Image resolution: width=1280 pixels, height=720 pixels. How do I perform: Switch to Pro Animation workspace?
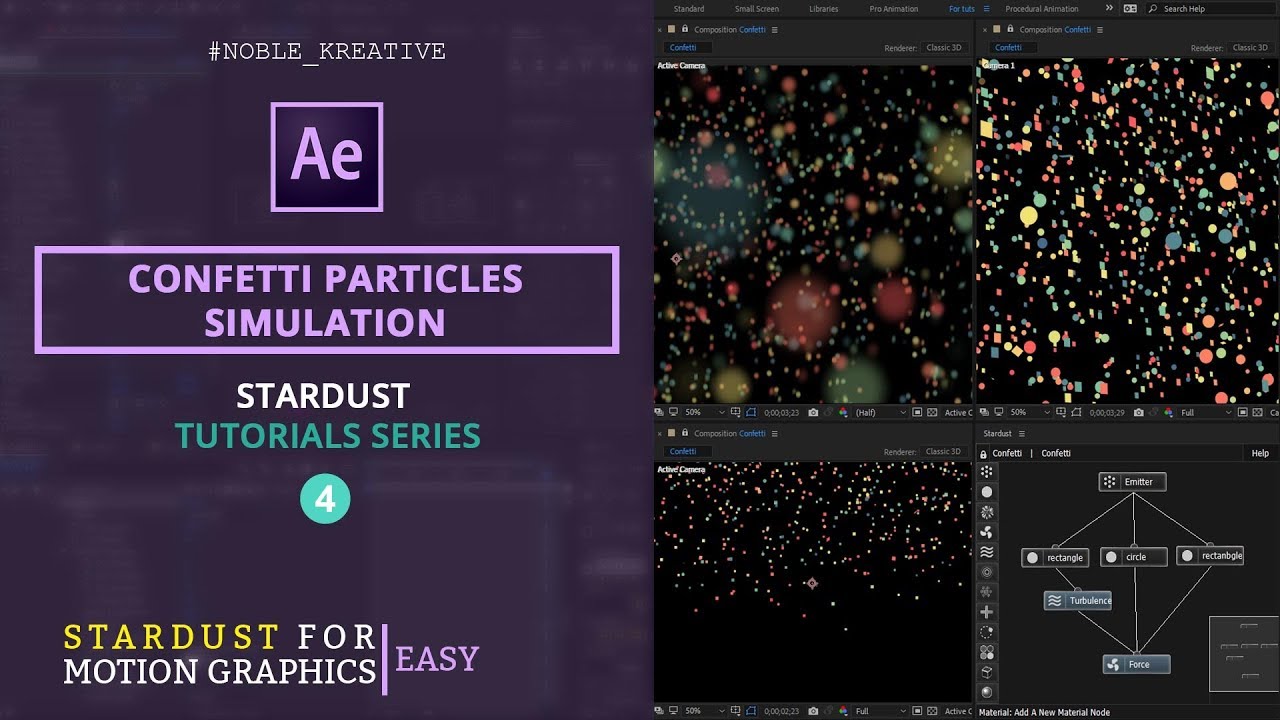coord(893,9)
